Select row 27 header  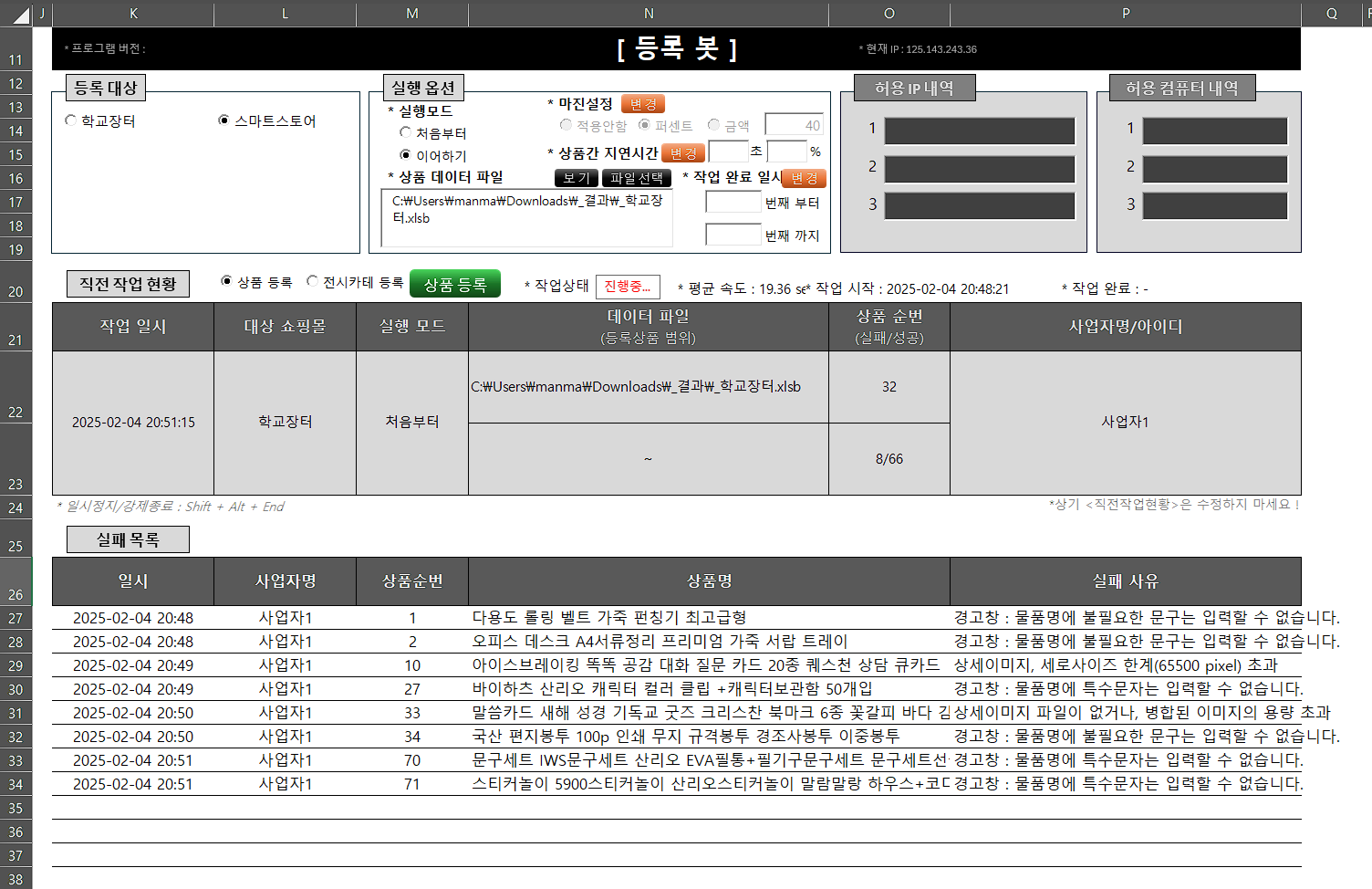(x=16, y=619)
